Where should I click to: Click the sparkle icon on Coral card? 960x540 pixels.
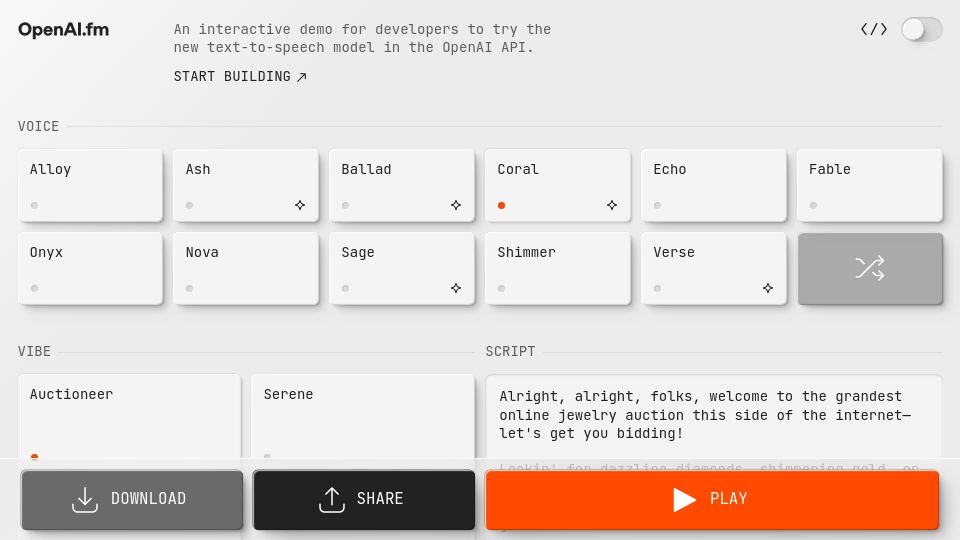pyautogui.click(x=612, y=205)
